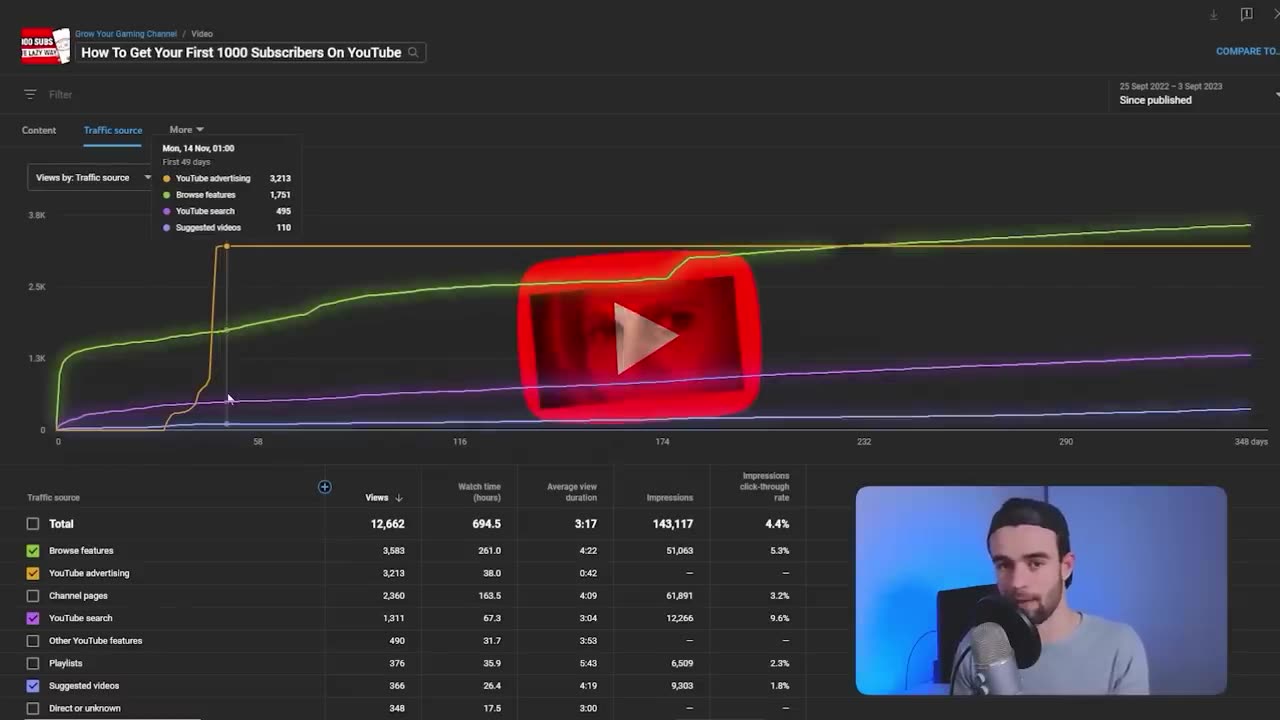Screen dimensions: 1280x720
Task: Click the download icon at top right
Action: point(1214,15)
